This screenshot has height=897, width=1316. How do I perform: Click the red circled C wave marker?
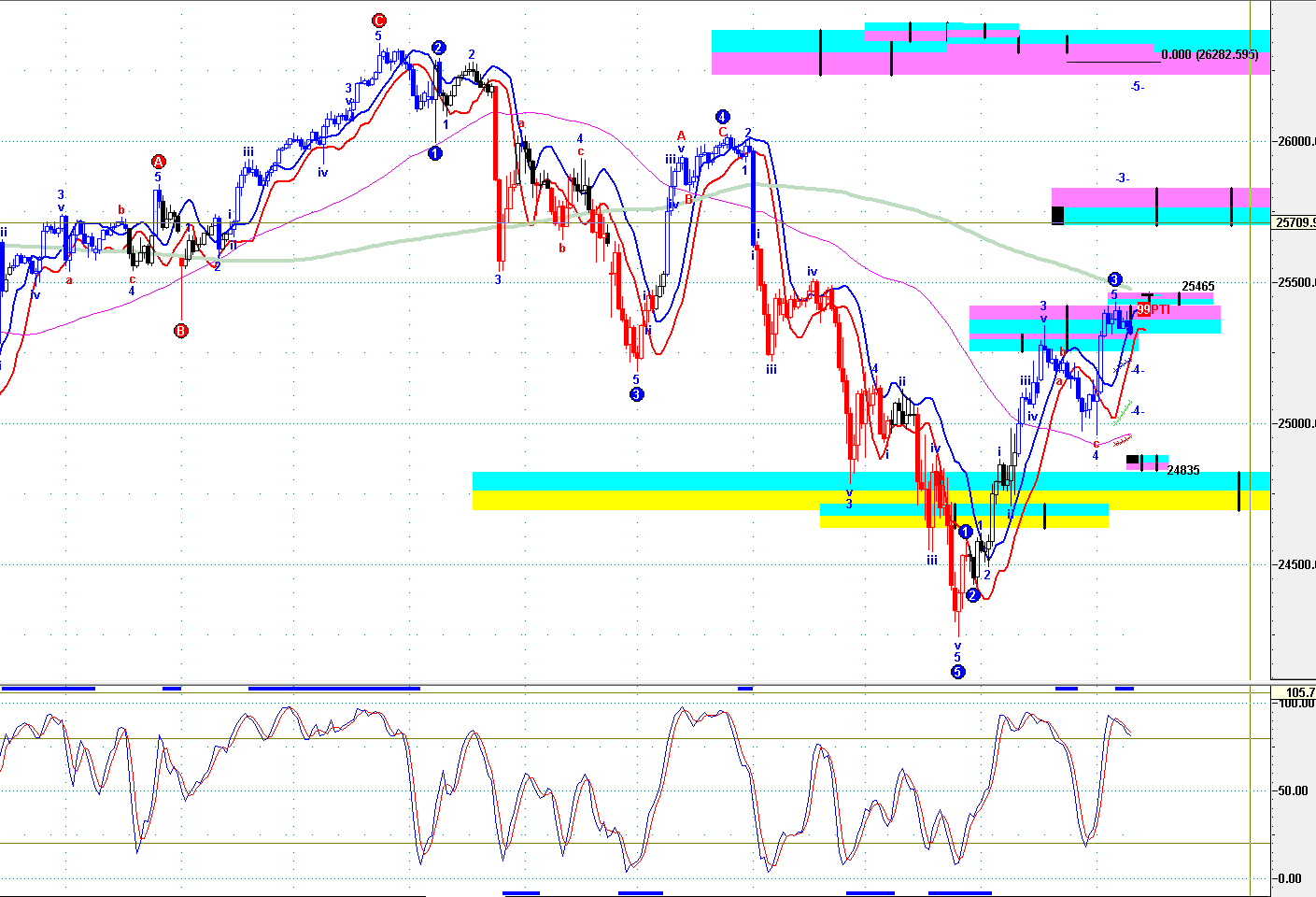(x=378, y=21)
